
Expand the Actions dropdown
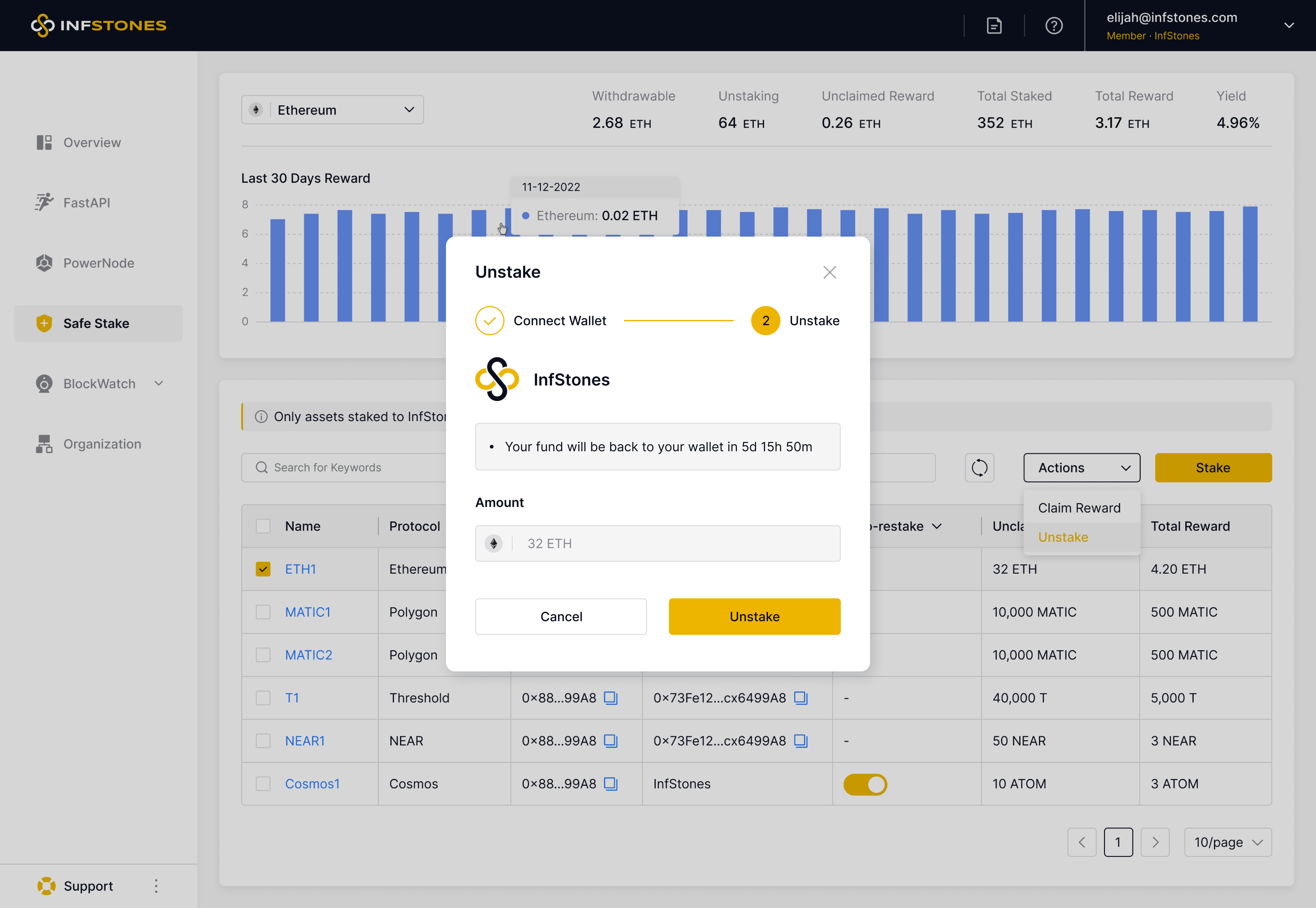pyautogui.click(x=1081, y=468)
